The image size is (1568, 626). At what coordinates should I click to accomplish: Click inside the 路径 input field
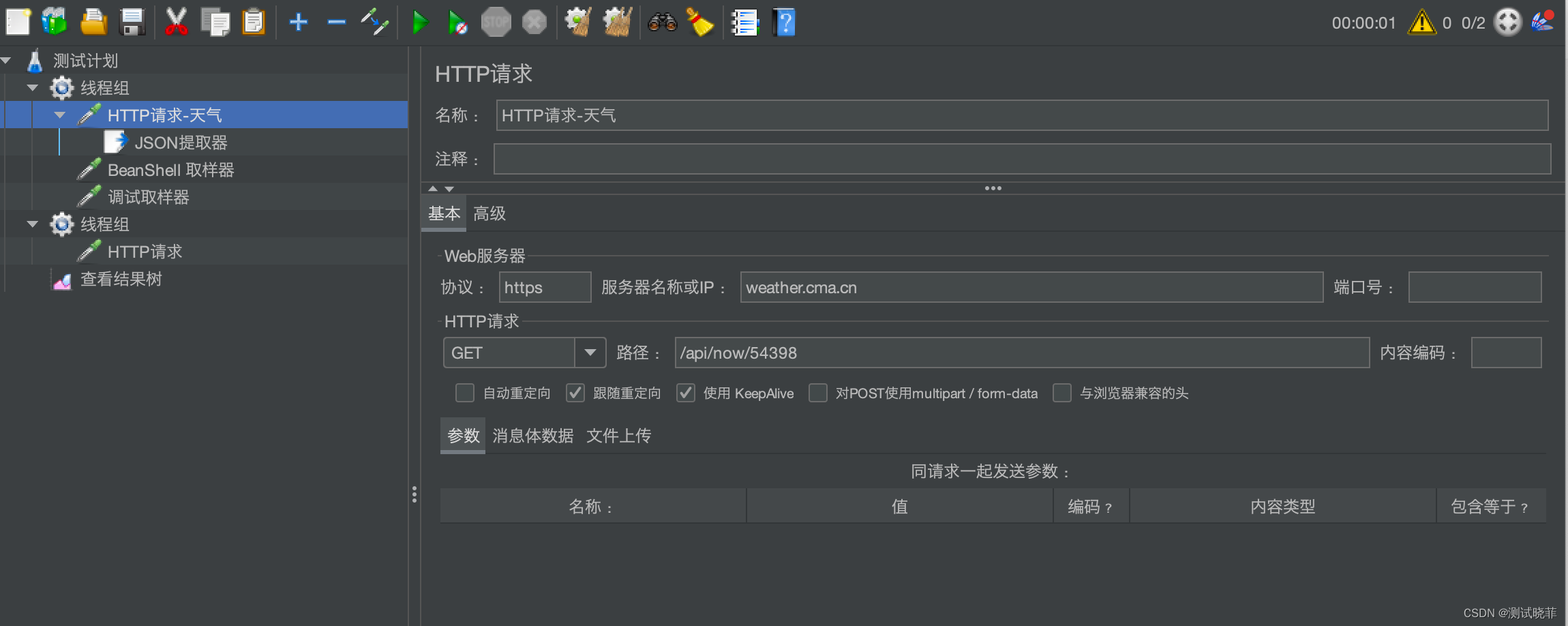coord(954,353)
